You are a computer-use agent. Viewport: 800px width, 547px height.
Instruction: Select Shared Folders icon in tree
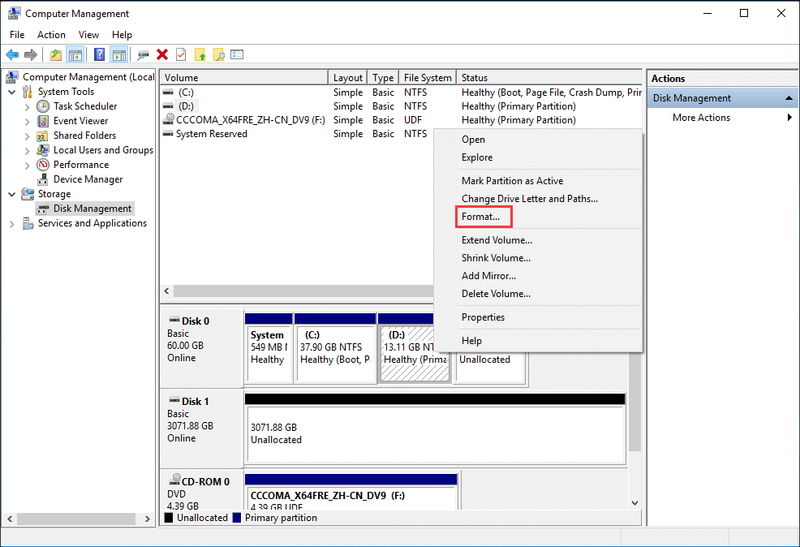[43, 136]
